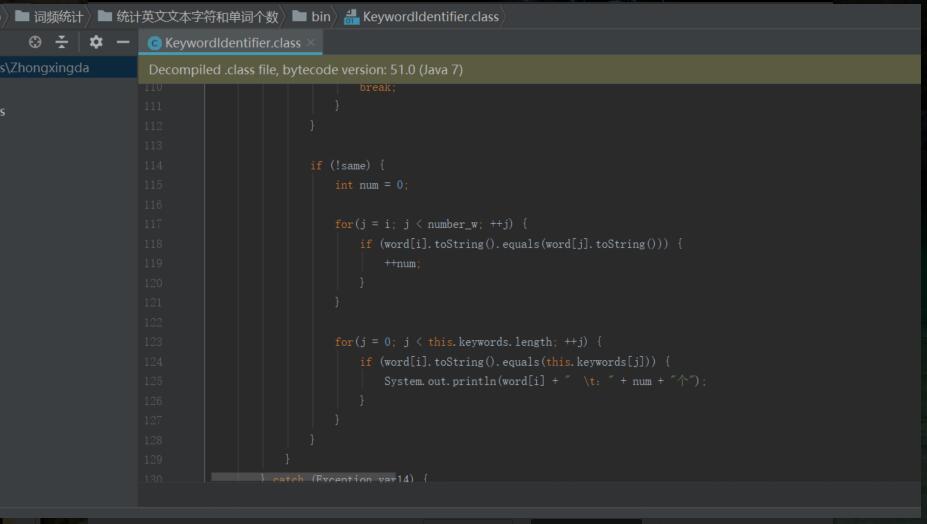The height and width of the screenshot is (524, 927).
Task: Select the s\Zhongxingda project tree row
Action: tap(69, 67)
